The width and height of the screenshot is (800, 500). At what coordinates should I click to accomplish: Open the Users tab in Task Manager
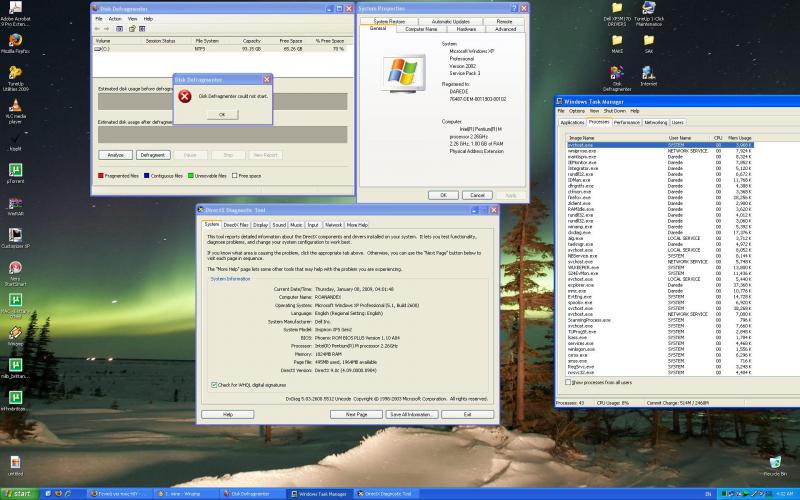[678, 122]
